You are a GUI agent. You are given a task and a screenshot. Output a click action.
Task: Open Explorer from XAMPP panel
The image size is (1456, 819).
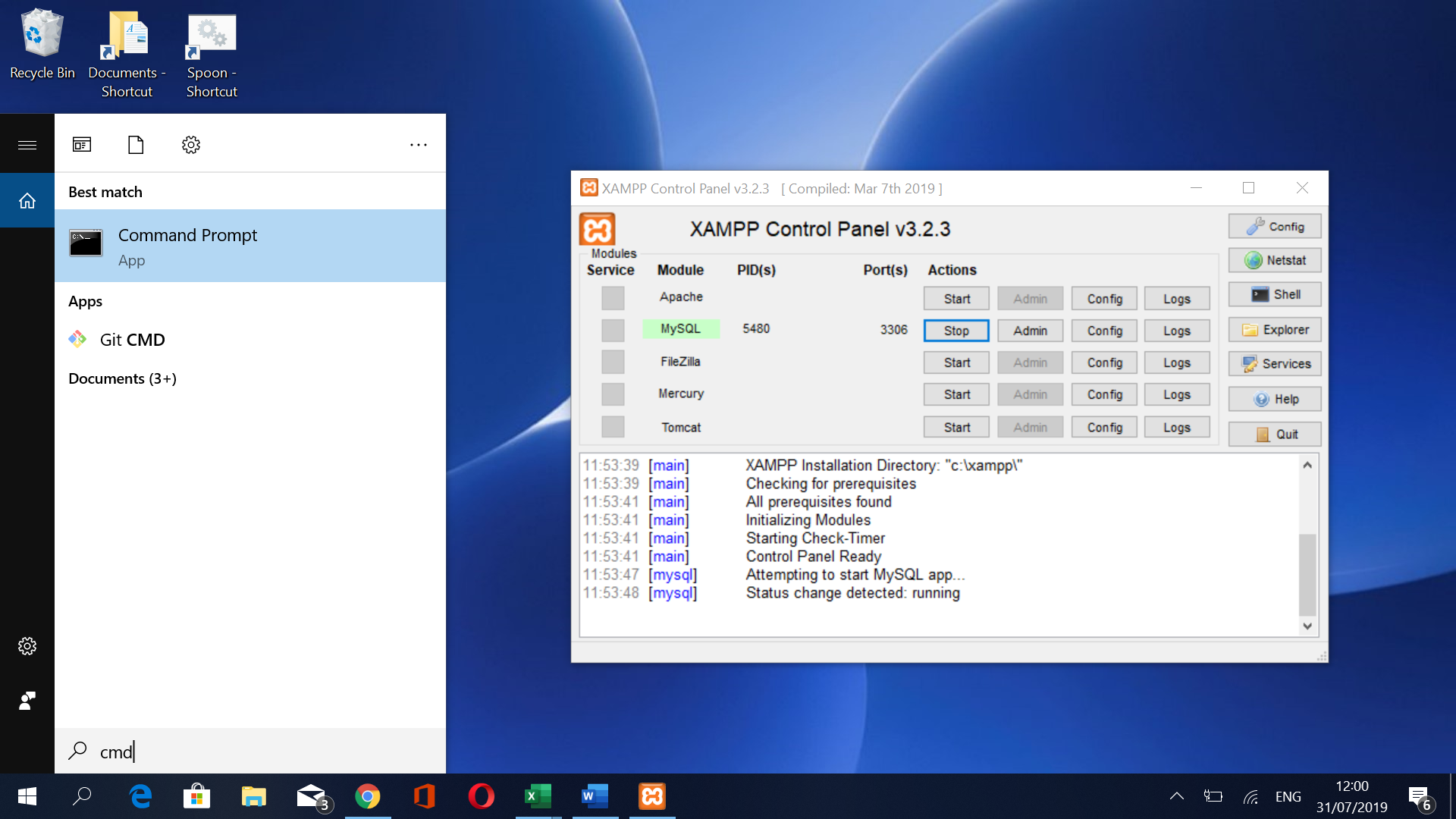pos(1274,329)
